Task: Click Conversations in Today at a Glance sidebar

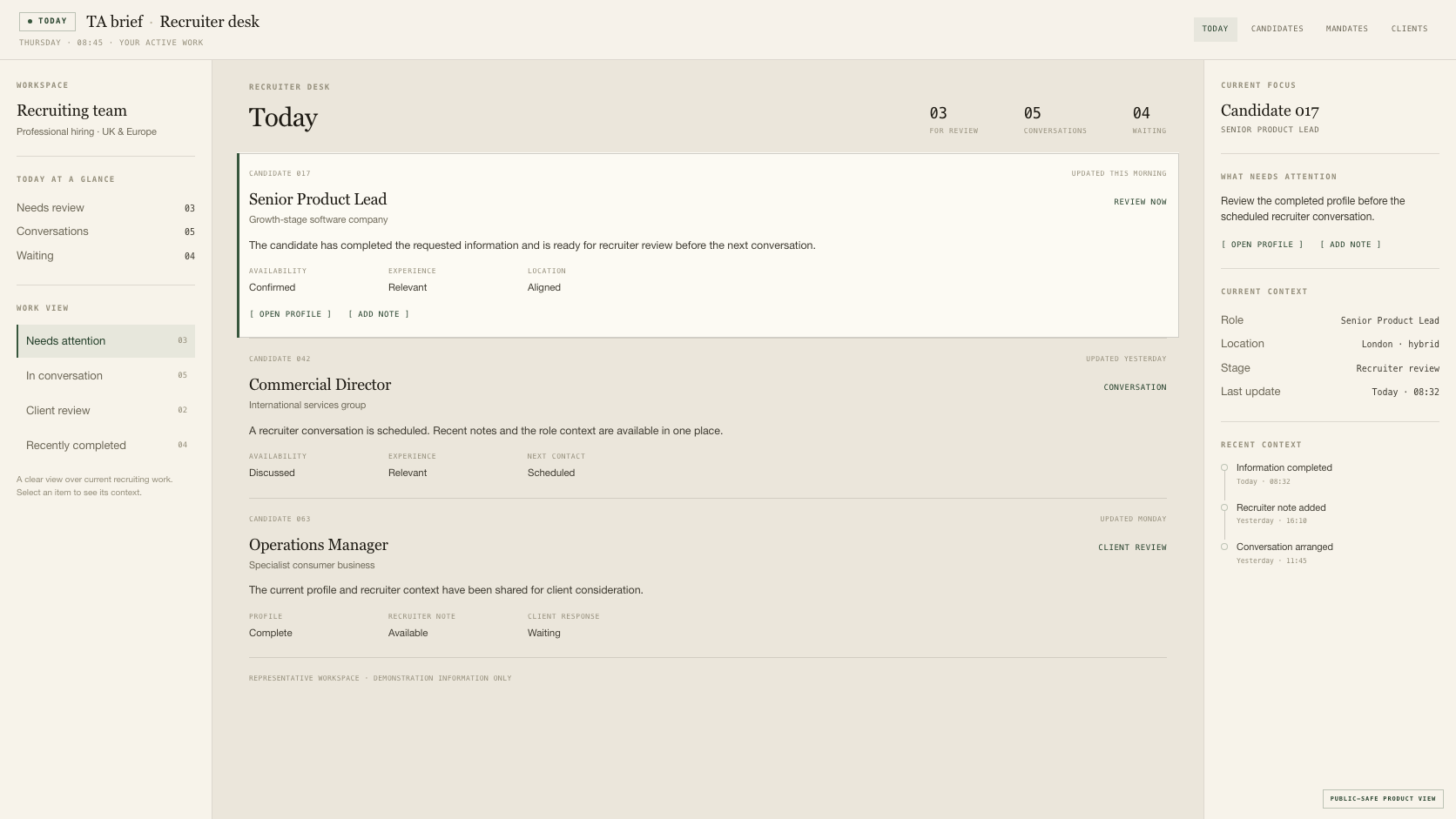Action: [105, 232]
